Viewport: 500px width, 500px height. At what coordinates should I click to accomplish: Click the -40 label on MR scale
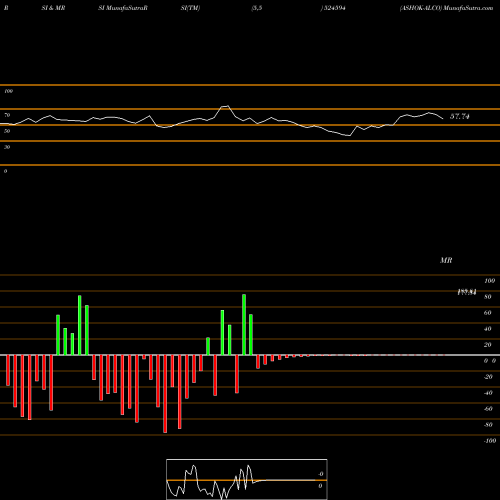pos(488,393)
